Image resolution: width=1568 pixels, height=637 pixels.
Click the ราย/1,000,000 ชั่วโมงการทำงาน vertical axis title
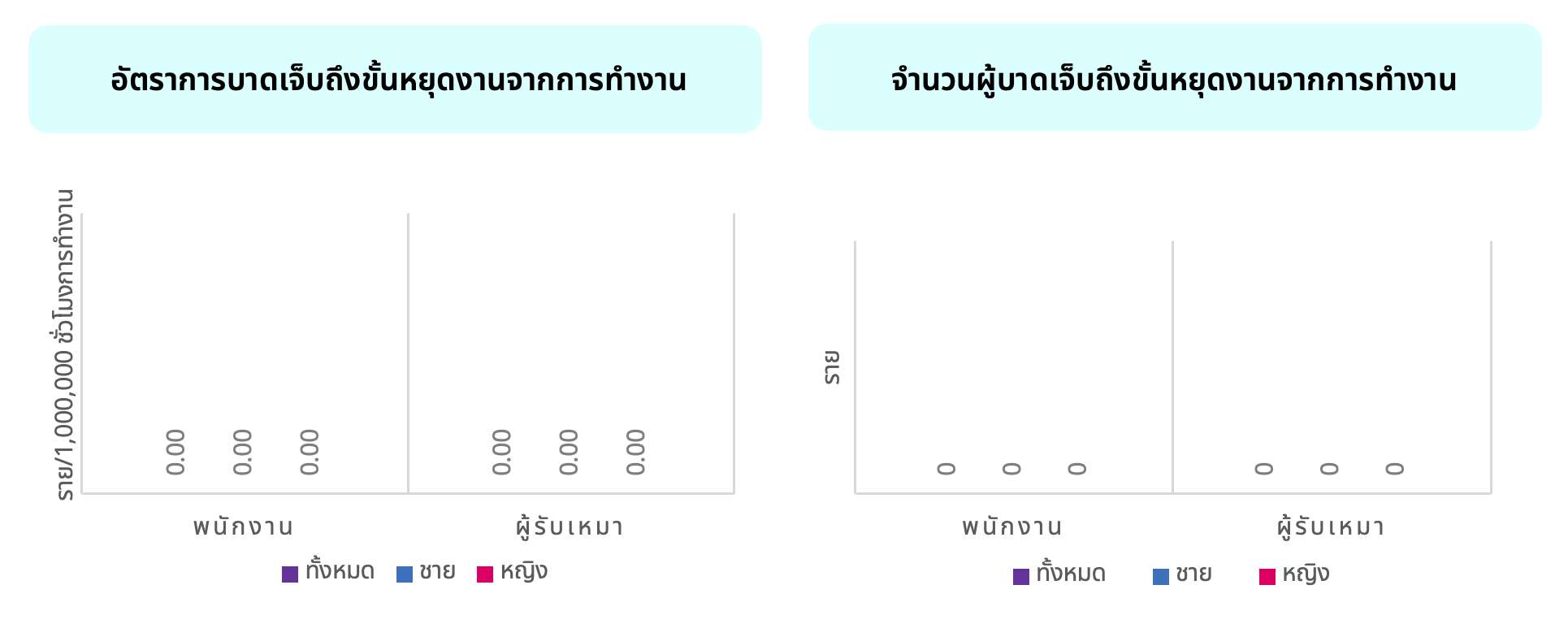65,345
